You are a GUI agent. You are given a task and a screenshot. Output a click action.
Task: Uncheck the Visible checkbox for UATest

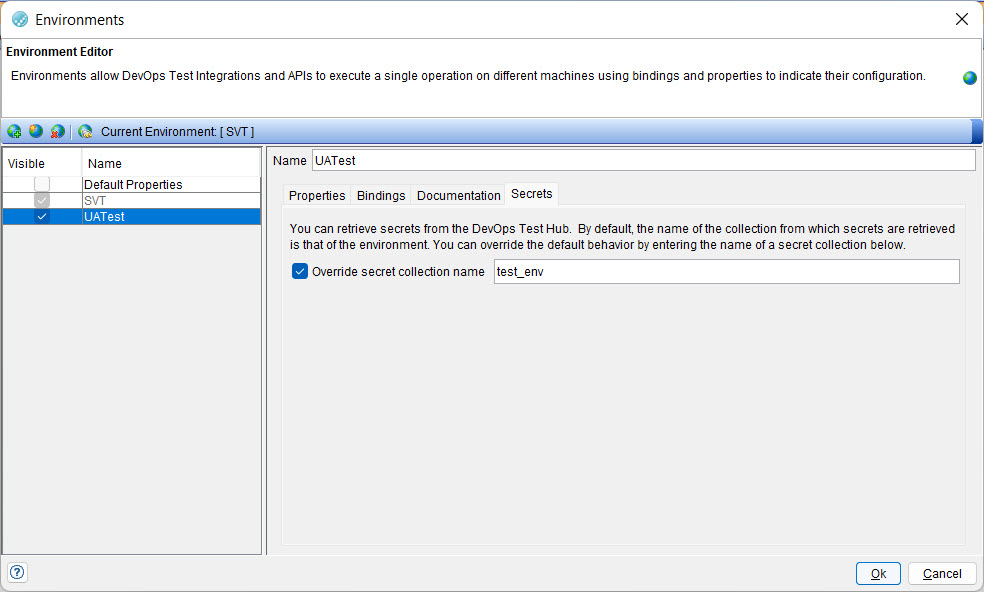pyautogui.click(x=41, y=215)
